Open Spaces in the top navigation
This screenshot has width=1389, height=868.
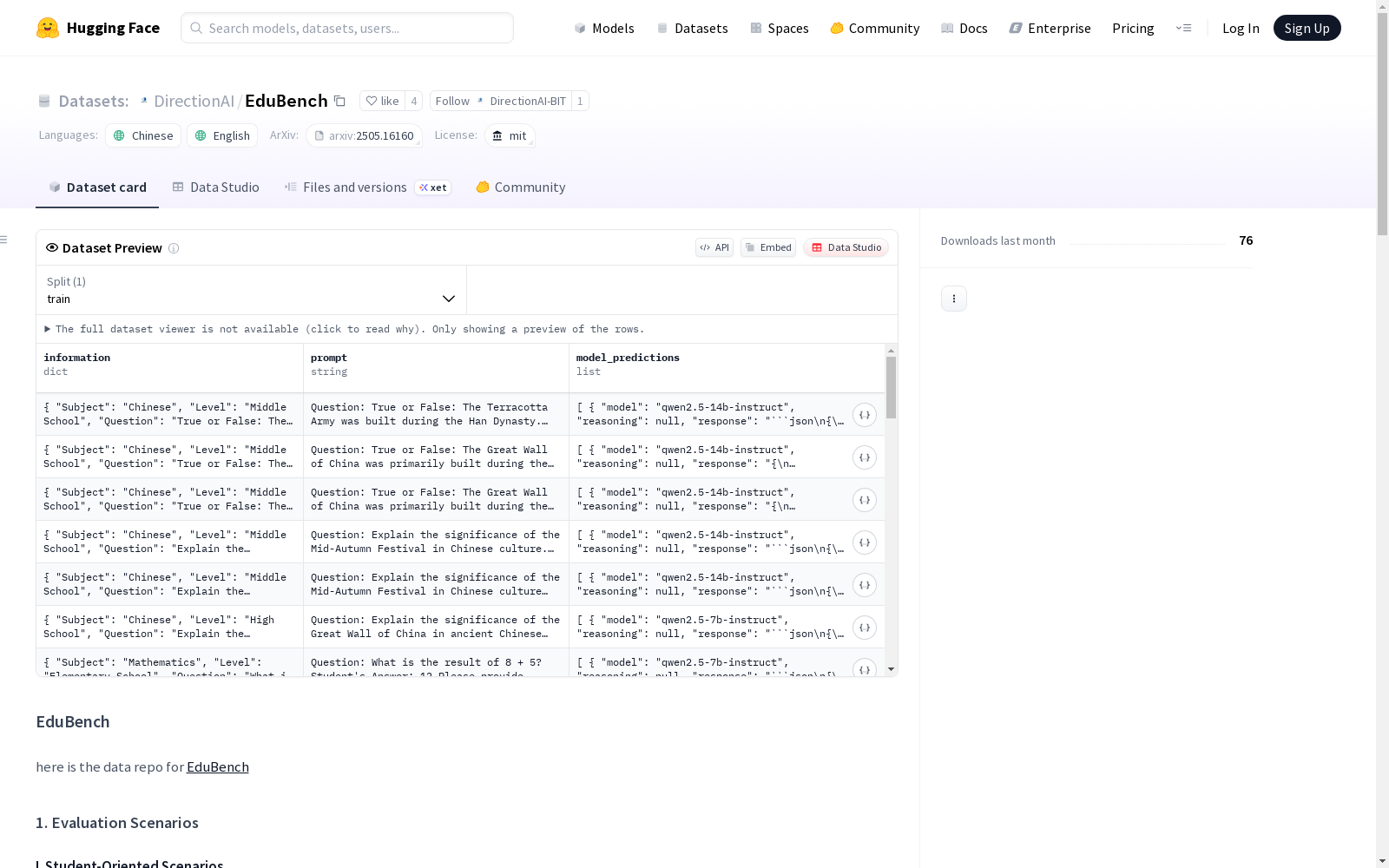[780, 28]
